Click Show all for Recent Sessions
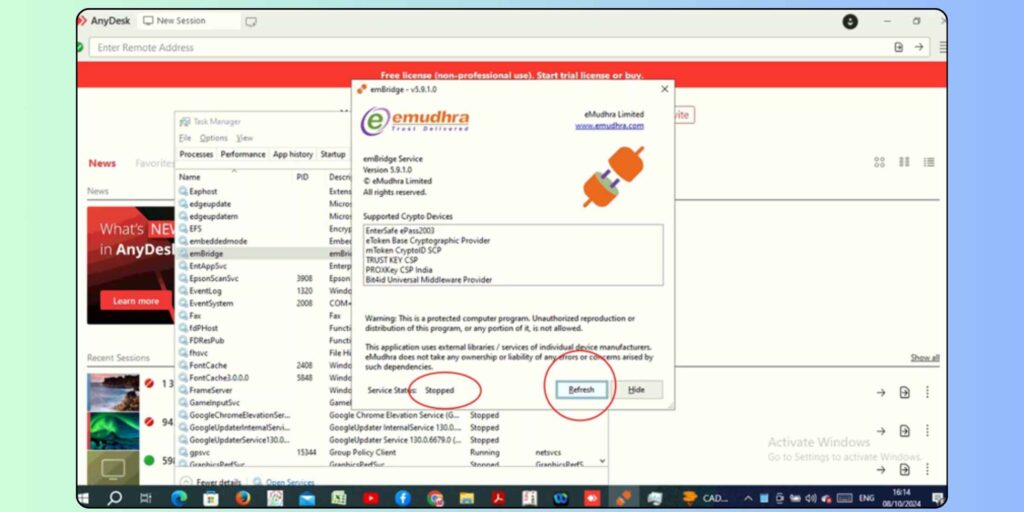This screenshot has height=512, width=1024. coord(925,358)
